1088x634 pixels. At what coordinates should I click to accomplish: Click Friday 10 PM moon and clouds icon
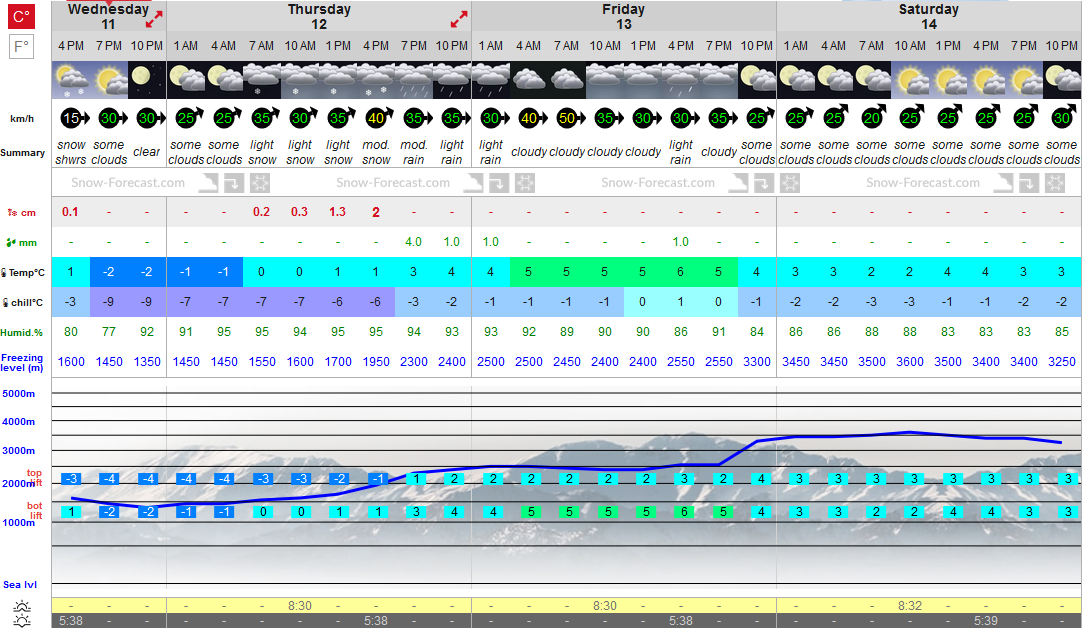coord(757,80)
